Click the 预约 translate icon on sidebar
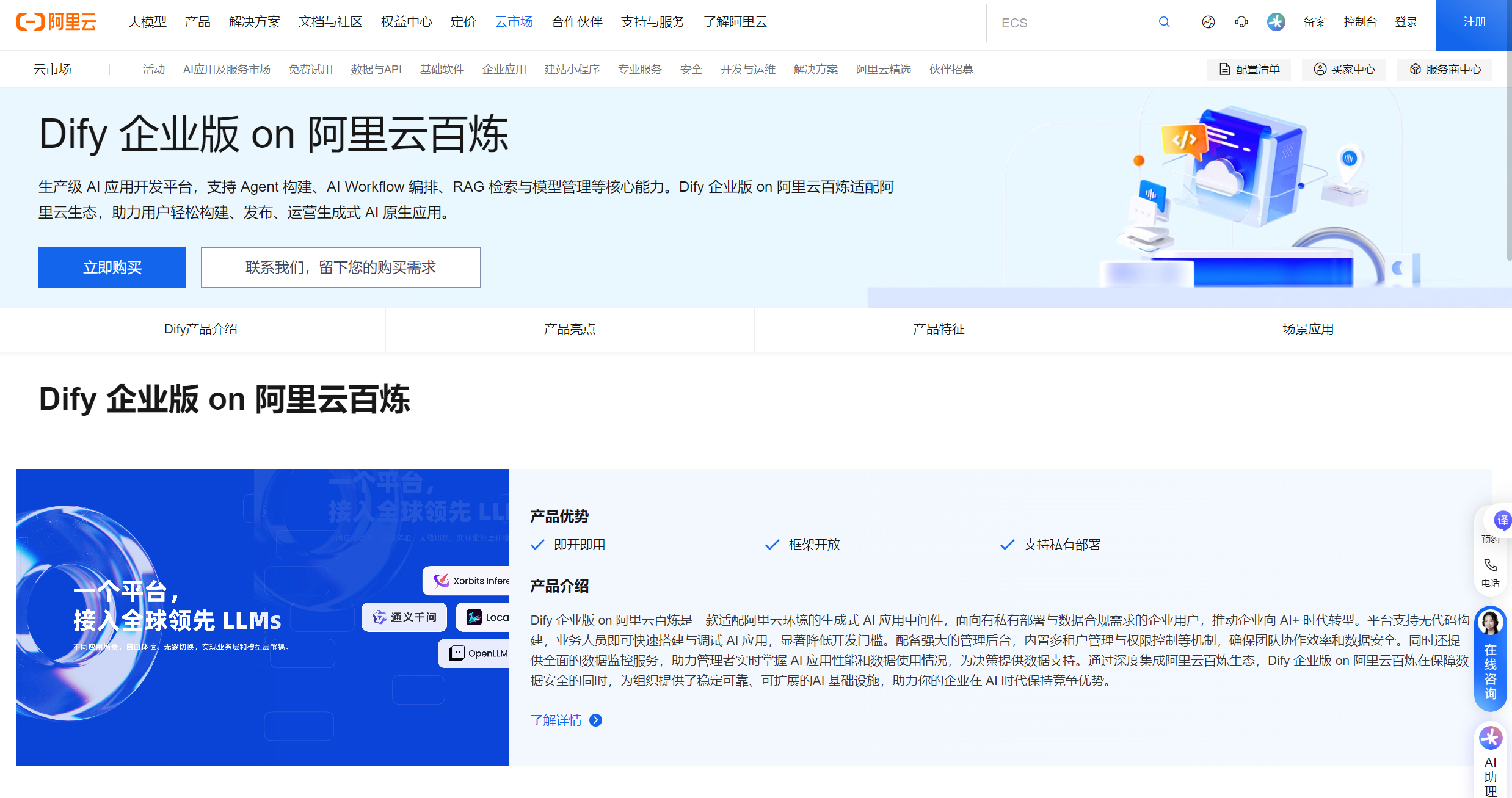 click(x=1502, y=520)
